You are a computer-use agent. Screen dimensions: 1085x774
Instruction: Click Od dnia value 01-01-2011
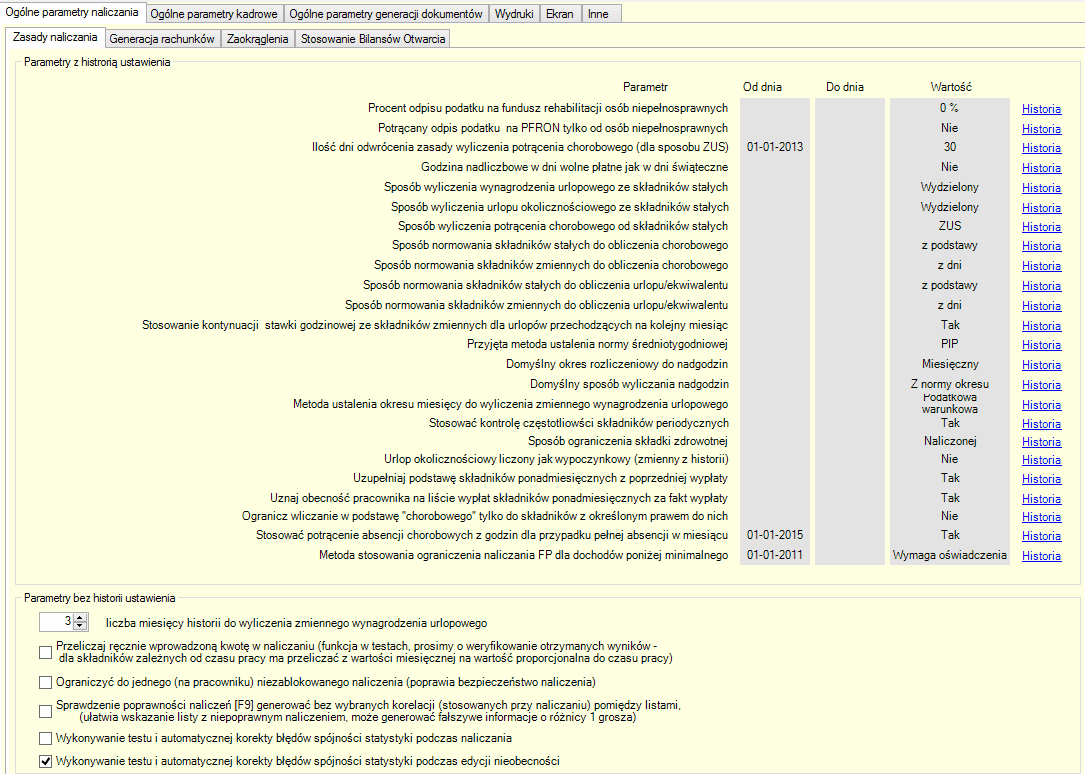(x=775, y=555)
